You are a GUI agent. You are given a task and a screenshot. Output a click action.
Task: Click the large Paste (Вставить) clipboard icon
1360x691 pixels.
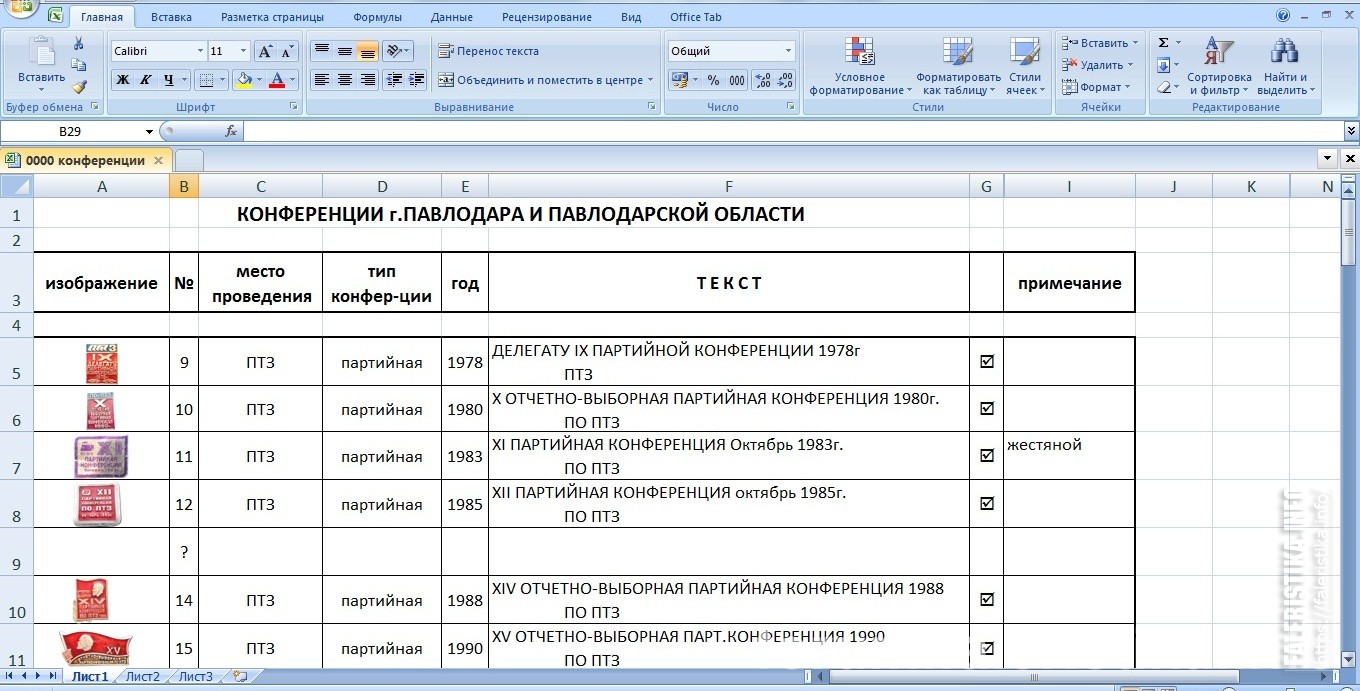pos(42,52)
